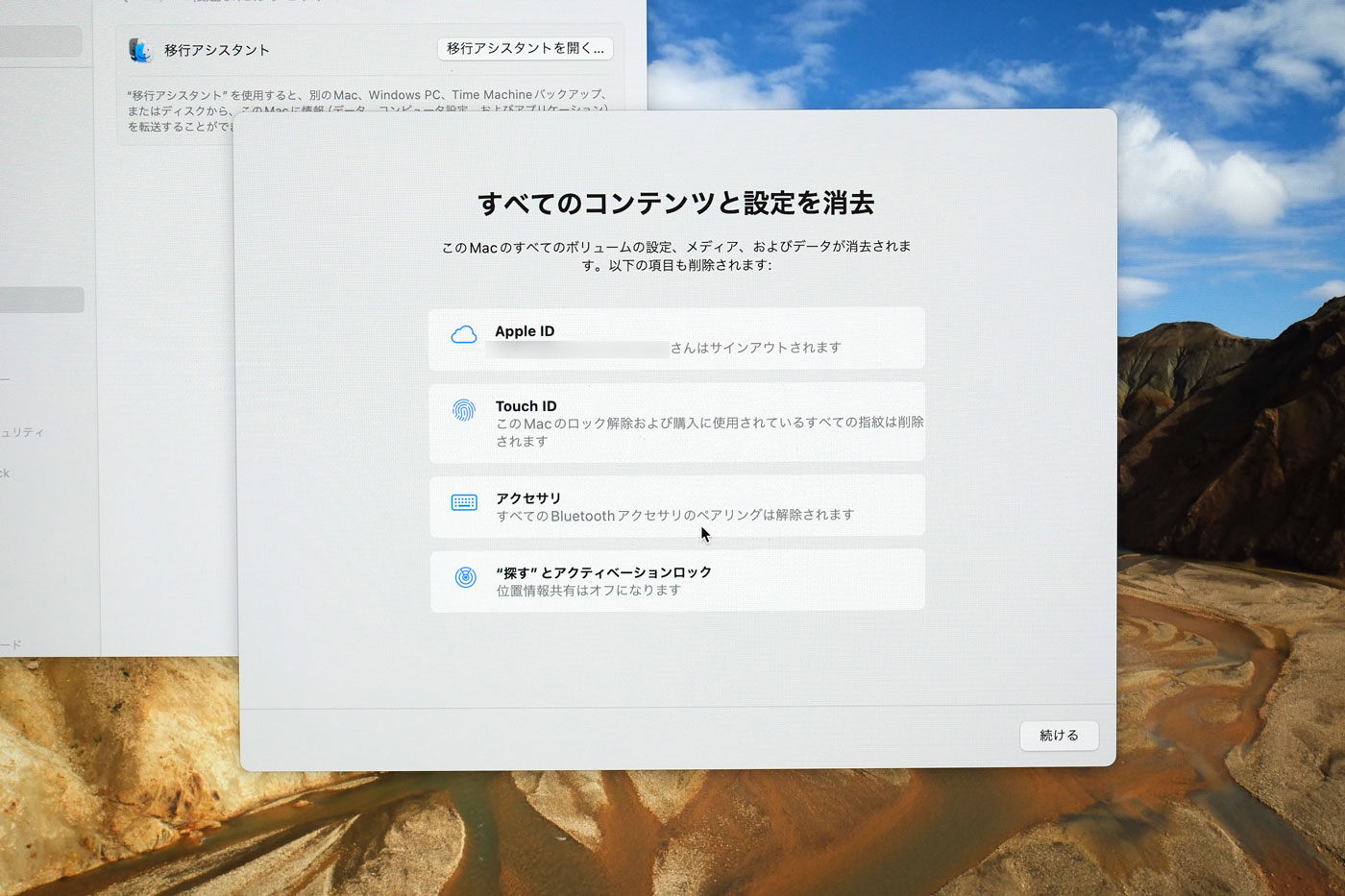The width and height of the screenshot is (1345, 896).
Task: Select the "探す"とアクティベーションロック heading
Action: (604, 572)
